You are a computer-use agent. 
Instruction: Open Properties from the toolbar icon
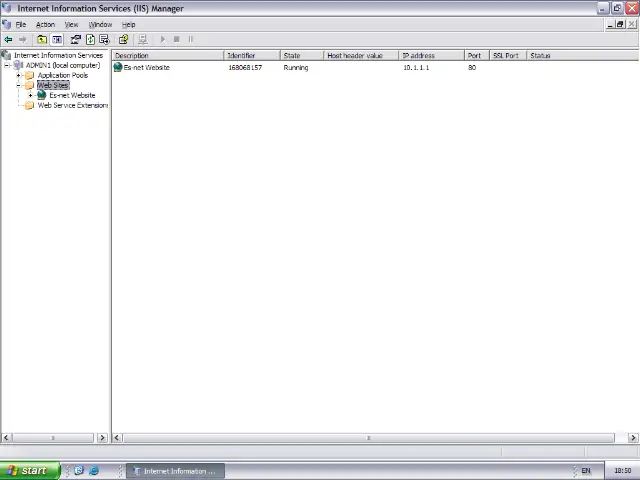click(x=76, y=39)
